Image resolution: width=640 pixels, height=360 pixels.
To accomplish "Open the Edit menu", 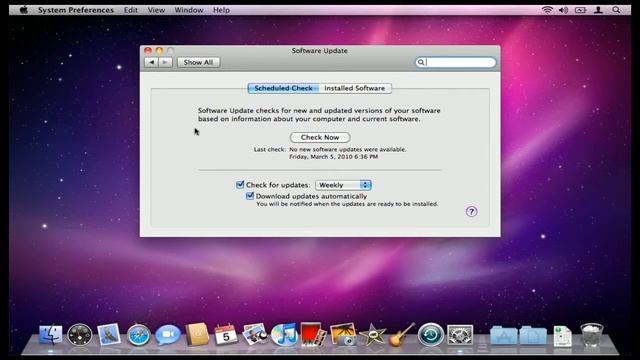I will click(x=131, y=10).
